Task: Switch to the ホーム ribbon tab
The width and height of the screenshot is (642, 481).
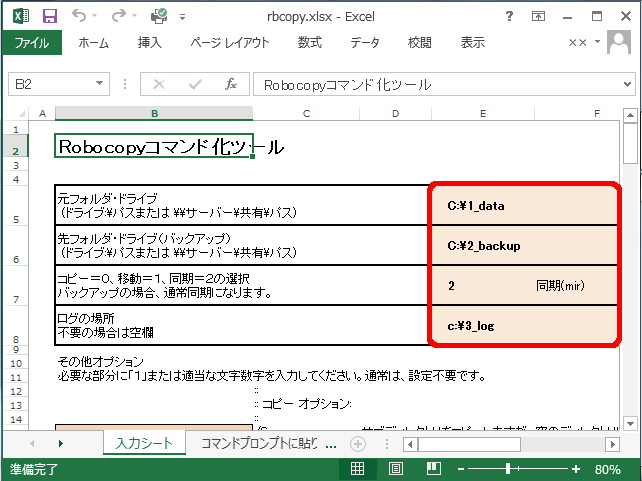Action: click(93, 43)
